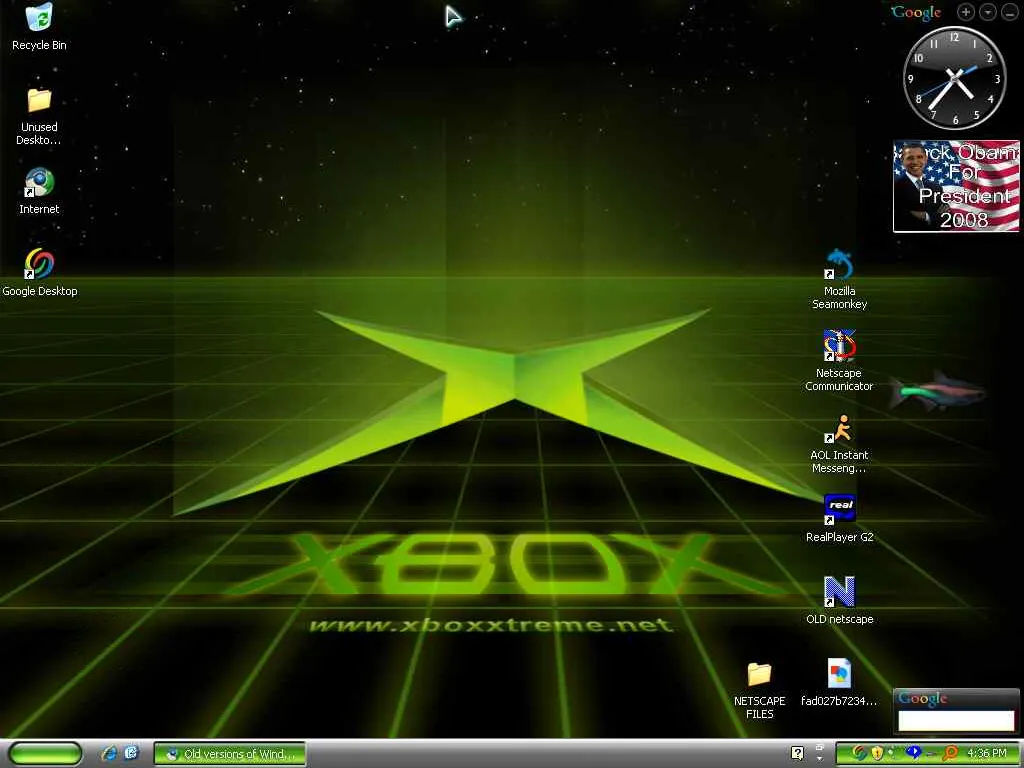Screen dimensions: 1024x768
Task: Click the Google sidebar add gadgets plus button
Action: 966,12
